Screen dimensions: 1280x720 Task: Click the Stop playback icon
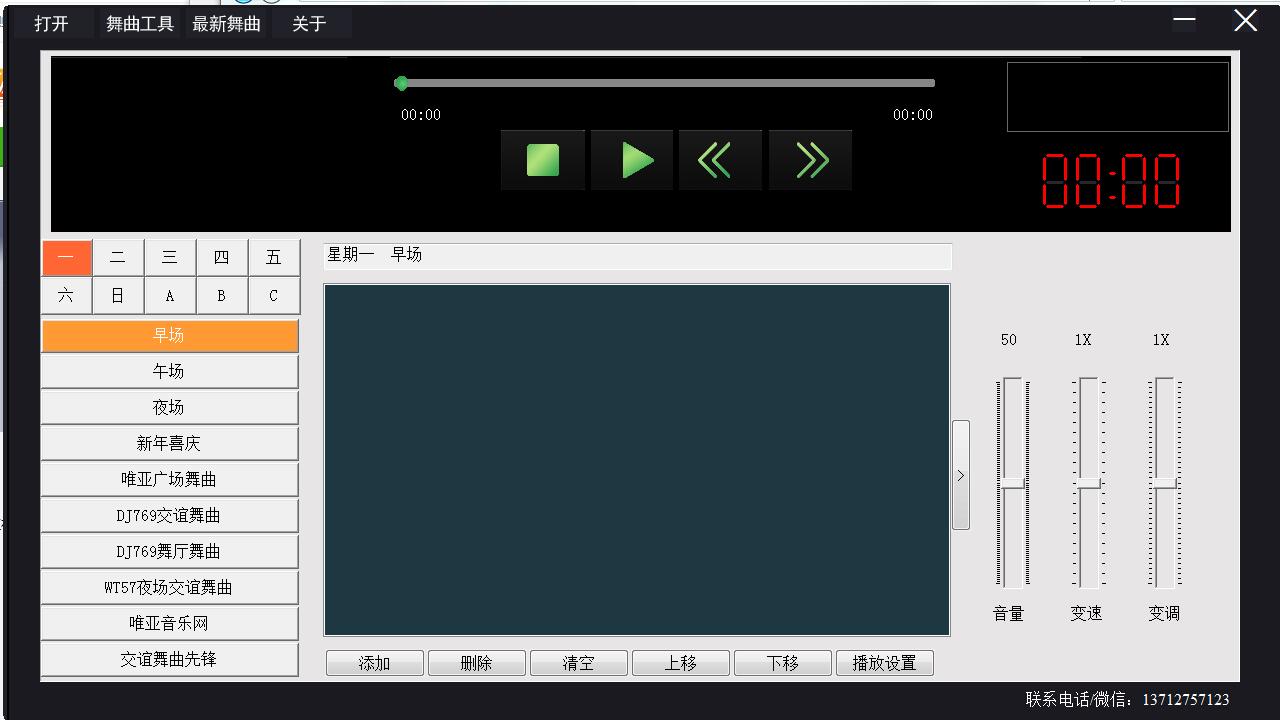pyautogui.click(x=542, y=160)
